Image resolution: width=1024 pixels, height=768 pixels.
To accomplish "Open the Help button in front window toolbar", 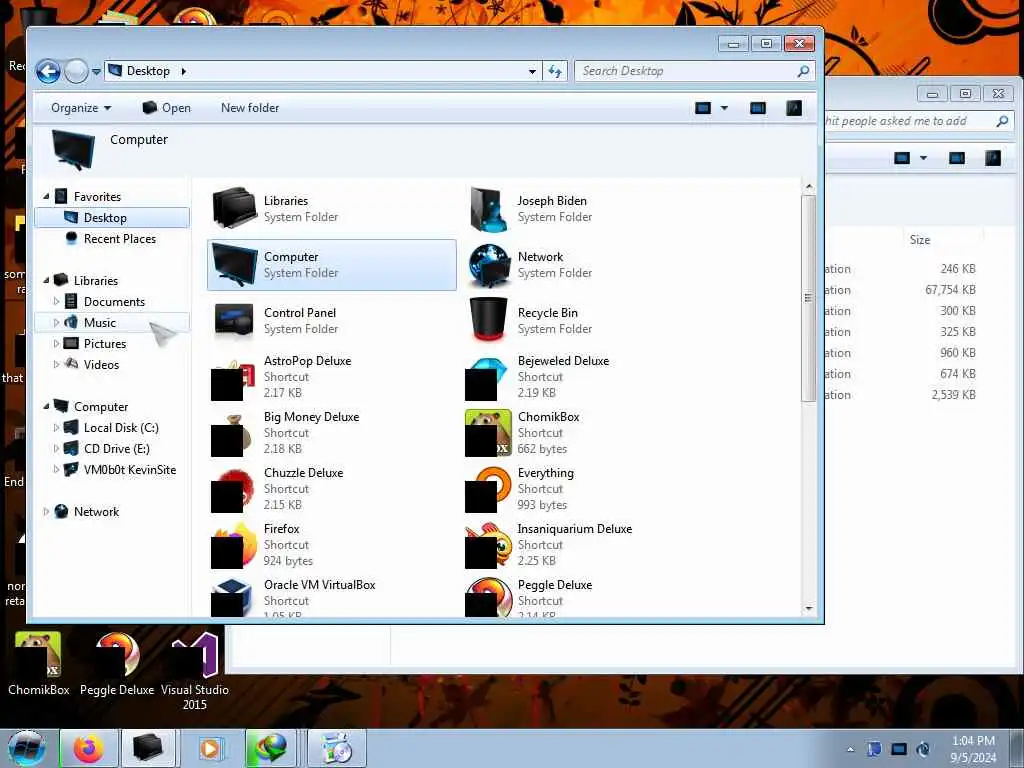I will click(x=793, y=108).
